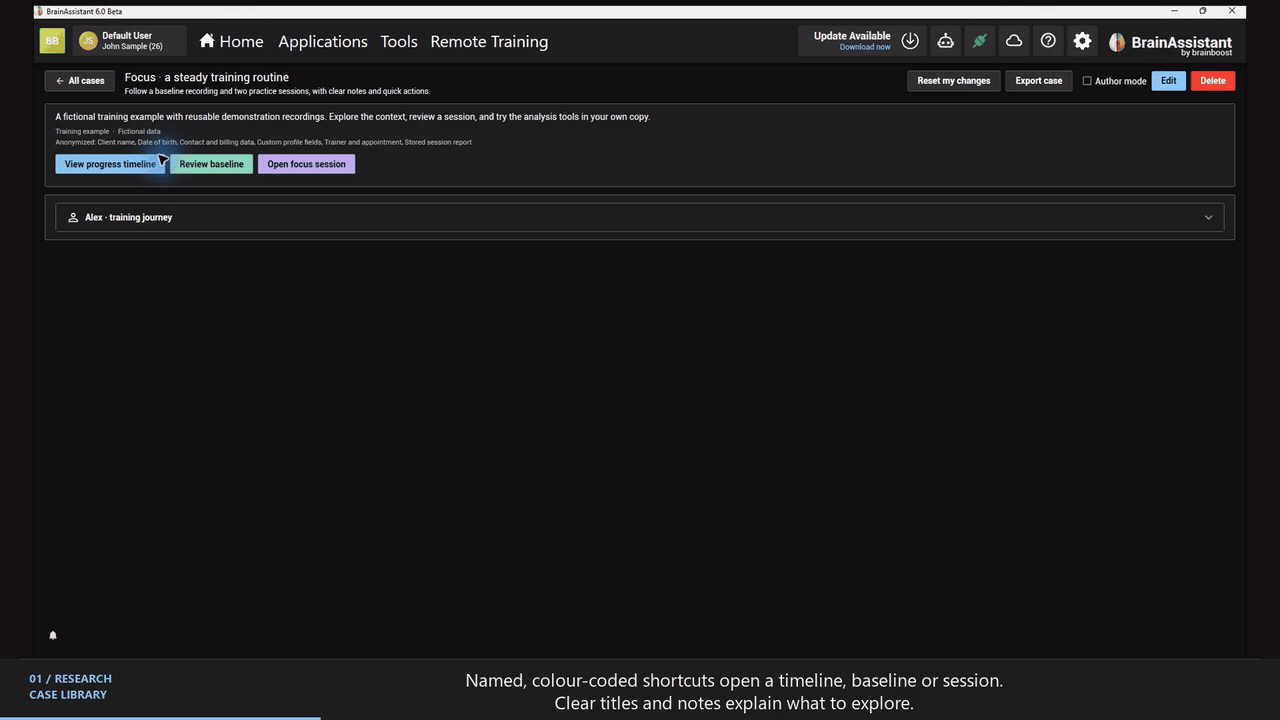Open help via the question mark icon

coord(1048,41)
